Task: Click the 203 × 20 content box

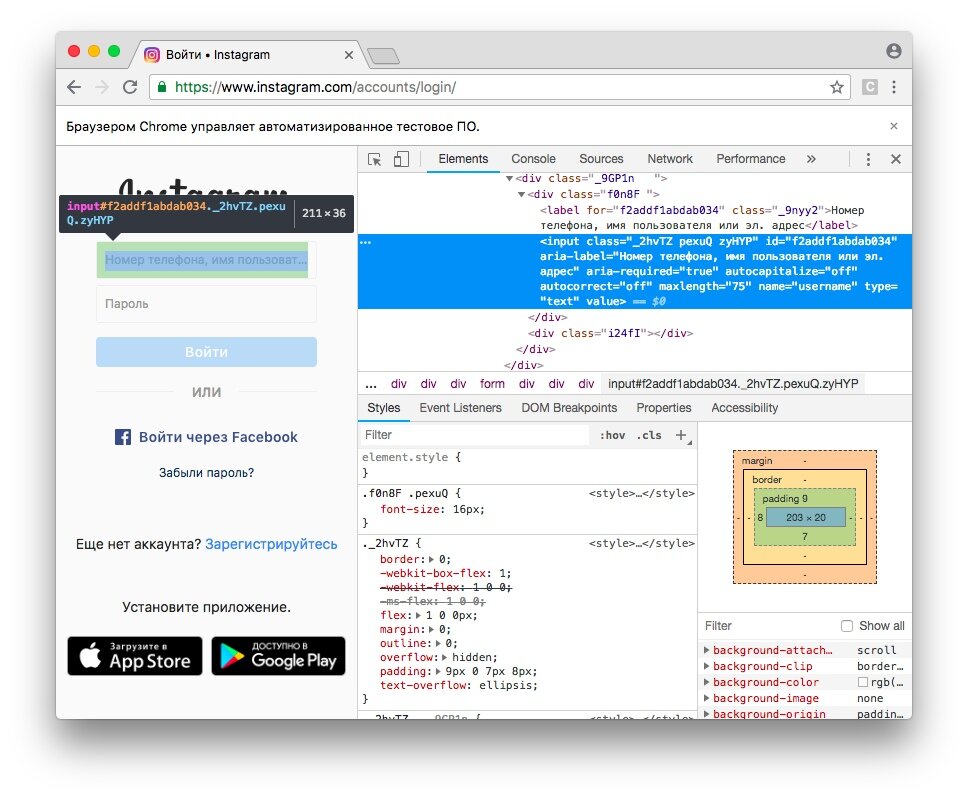Action: tap(806, 517)
